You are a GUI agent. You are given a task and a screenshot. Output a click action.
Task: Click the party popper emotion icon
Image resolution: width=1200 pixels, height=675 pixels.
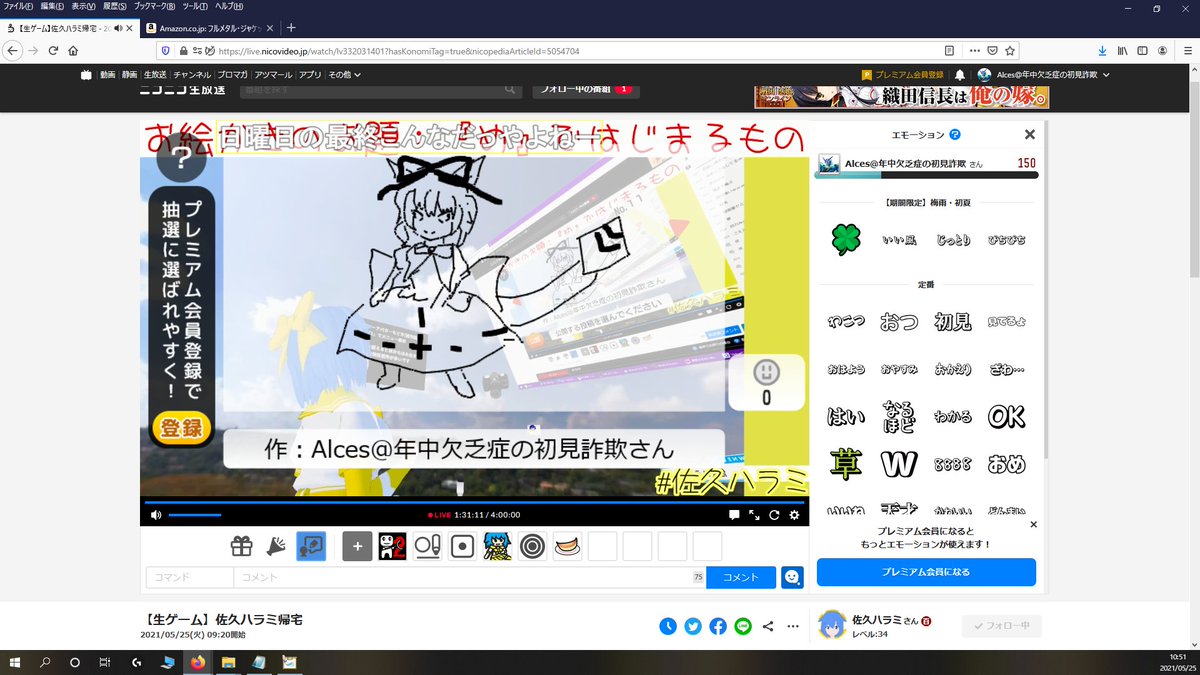[x=276, y=546]
